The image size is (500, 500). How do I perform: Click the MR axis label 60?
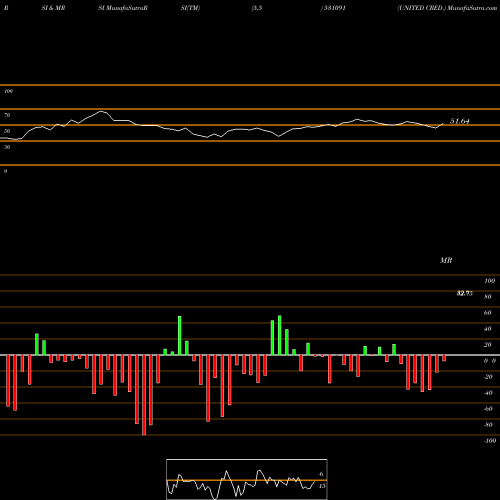[487, 313]
